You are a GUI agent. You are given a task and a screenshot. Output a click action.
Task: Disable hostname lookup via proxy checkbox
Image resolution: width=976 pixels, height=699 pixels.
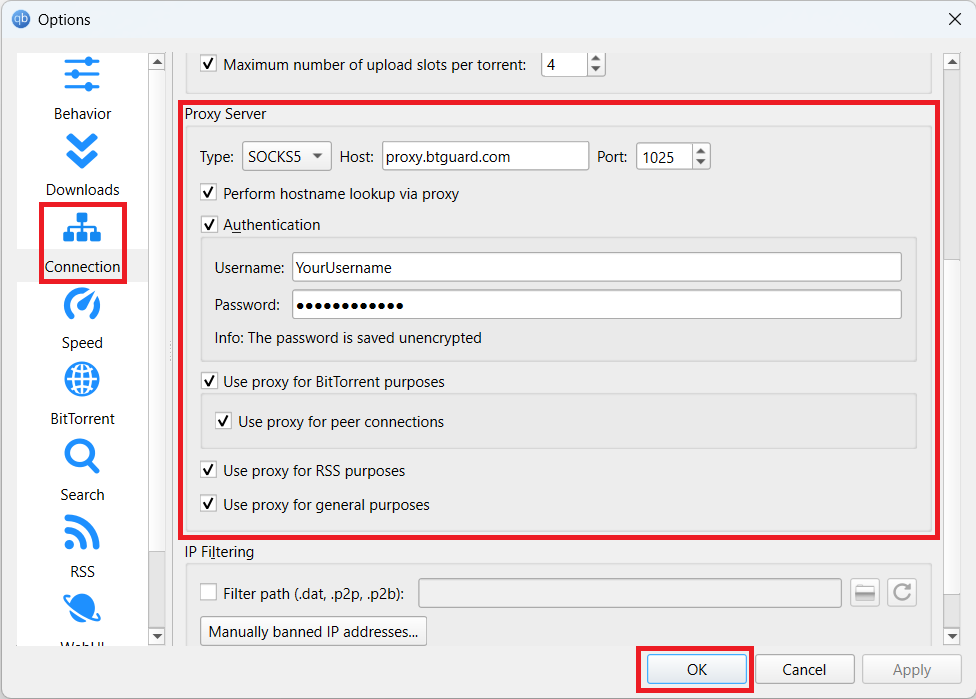(x=209, y=193)
